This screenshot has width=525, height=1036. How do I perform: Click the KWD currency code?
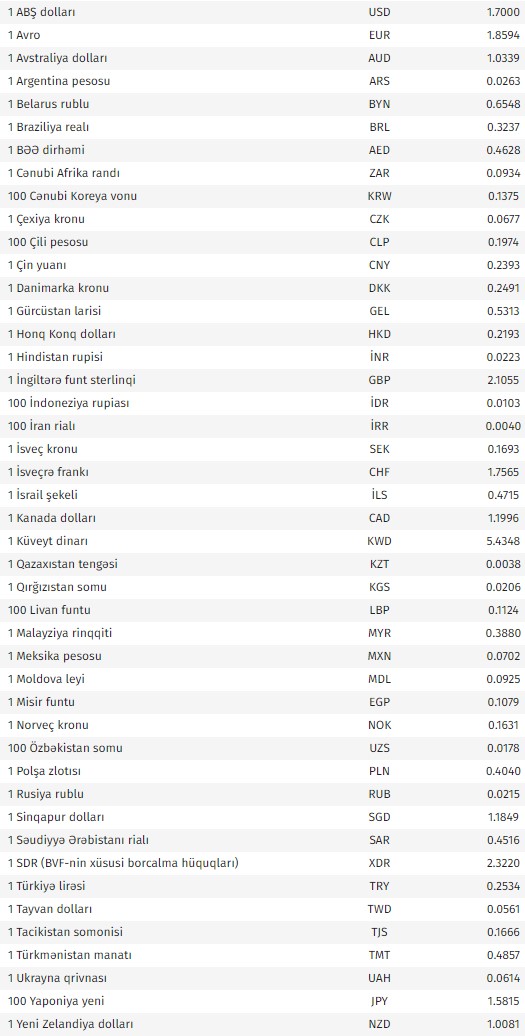click(x=379, y=541)
